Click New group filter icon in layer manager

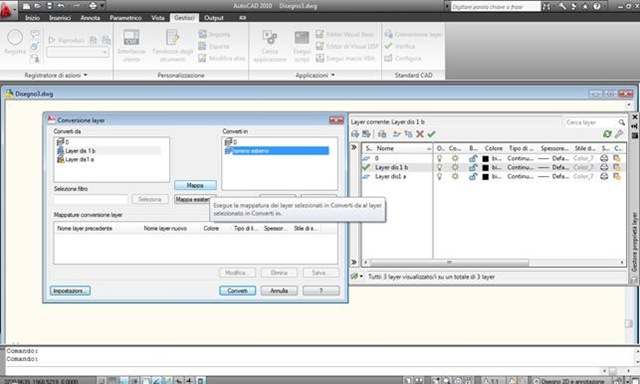pyautogui.click(x=366, y=134)
